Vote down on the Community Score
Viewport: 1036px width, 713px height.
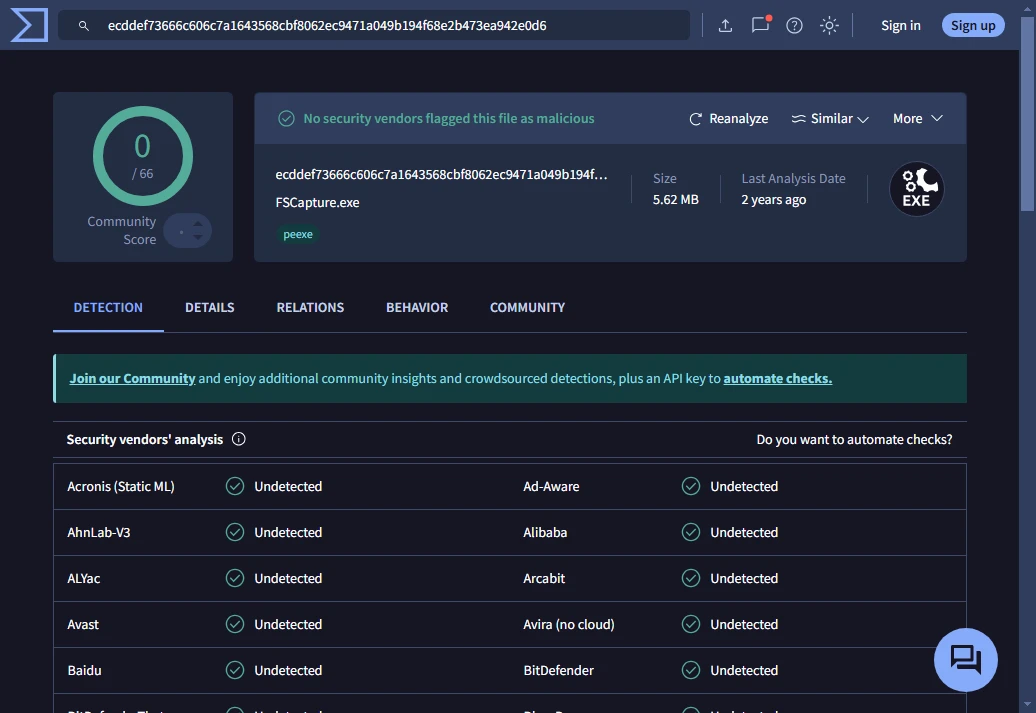click(198, 239)
